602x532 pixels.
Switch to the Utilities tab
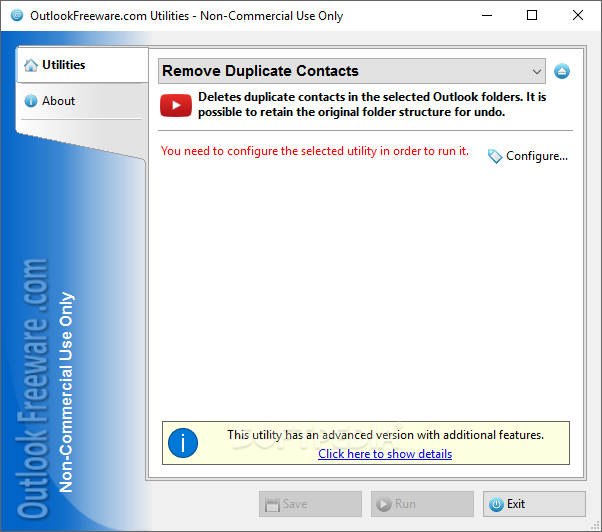pyautogui.click(x=82, y=65)
